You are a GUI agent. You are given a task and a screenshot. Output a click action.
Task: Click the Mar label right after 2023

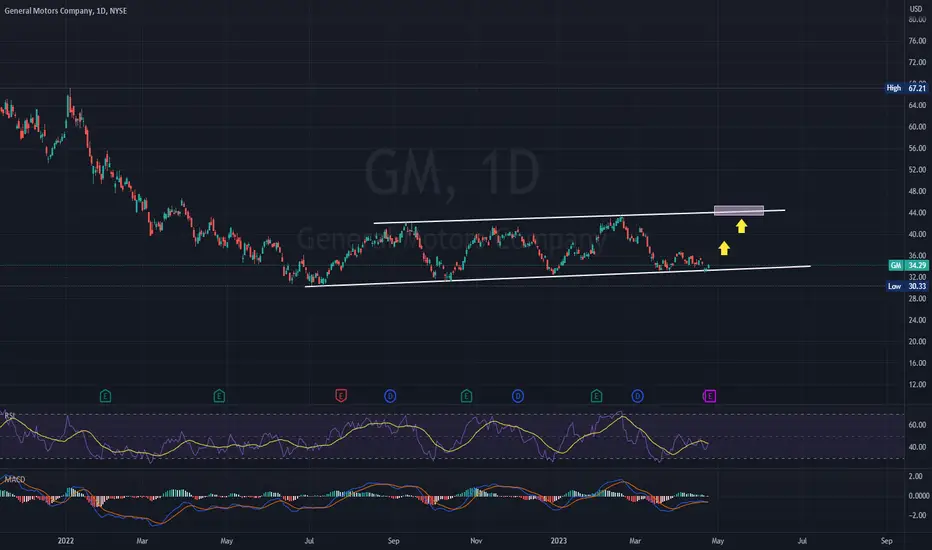(635, 541)
